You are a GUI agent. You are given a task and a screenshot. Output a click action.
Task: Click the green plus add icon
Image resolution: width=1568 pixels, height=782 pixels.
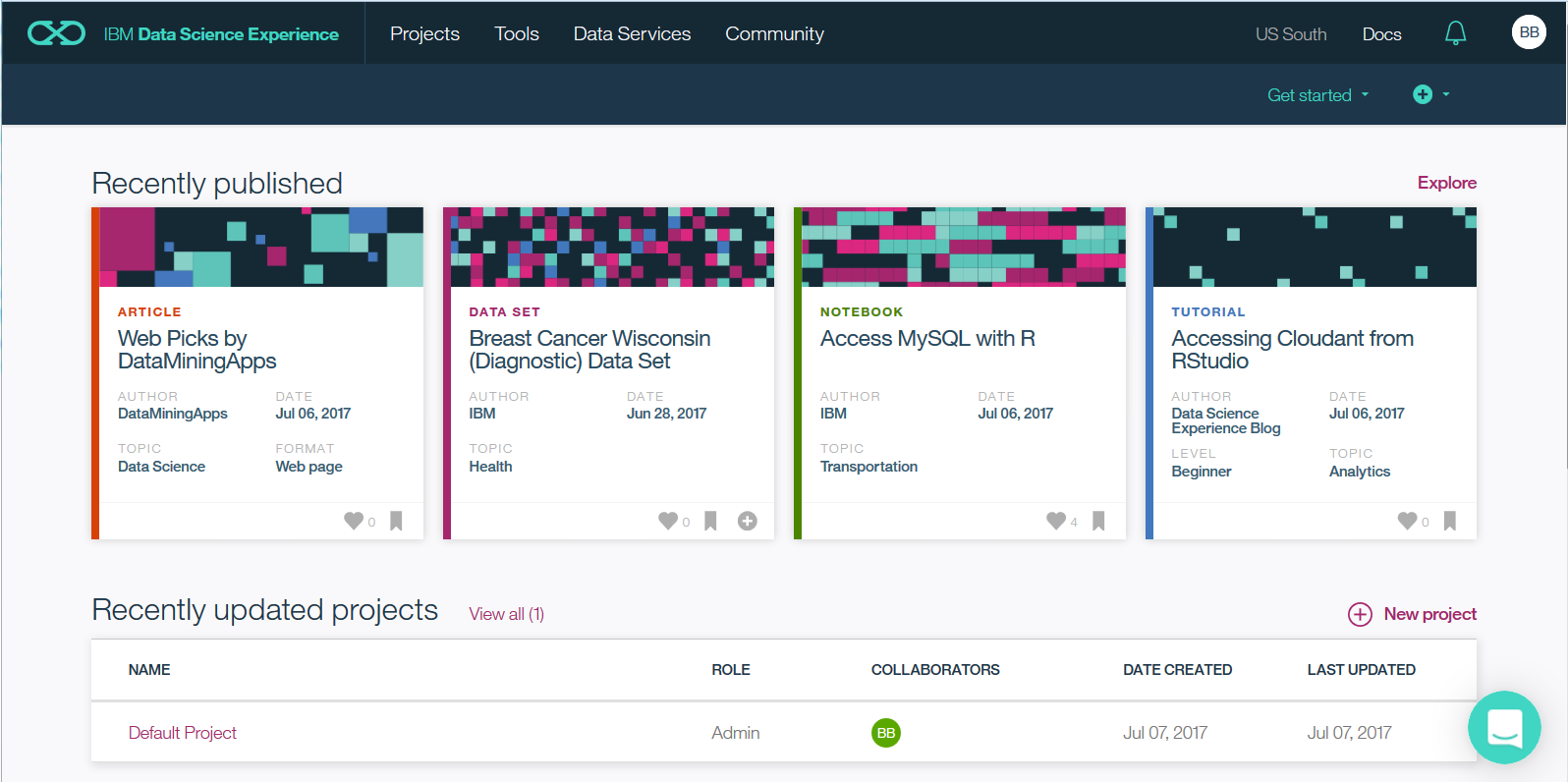(x=1422, y=94)
